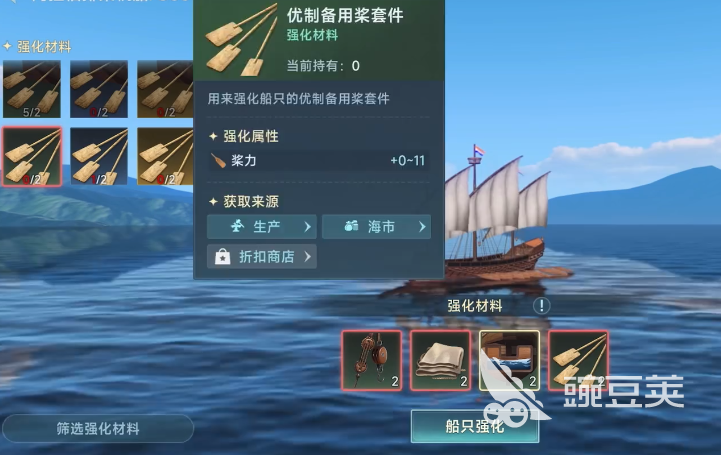Click the 船只强化 ship enhance button
The width and height of the screenshot is (721, 455).
475,427
